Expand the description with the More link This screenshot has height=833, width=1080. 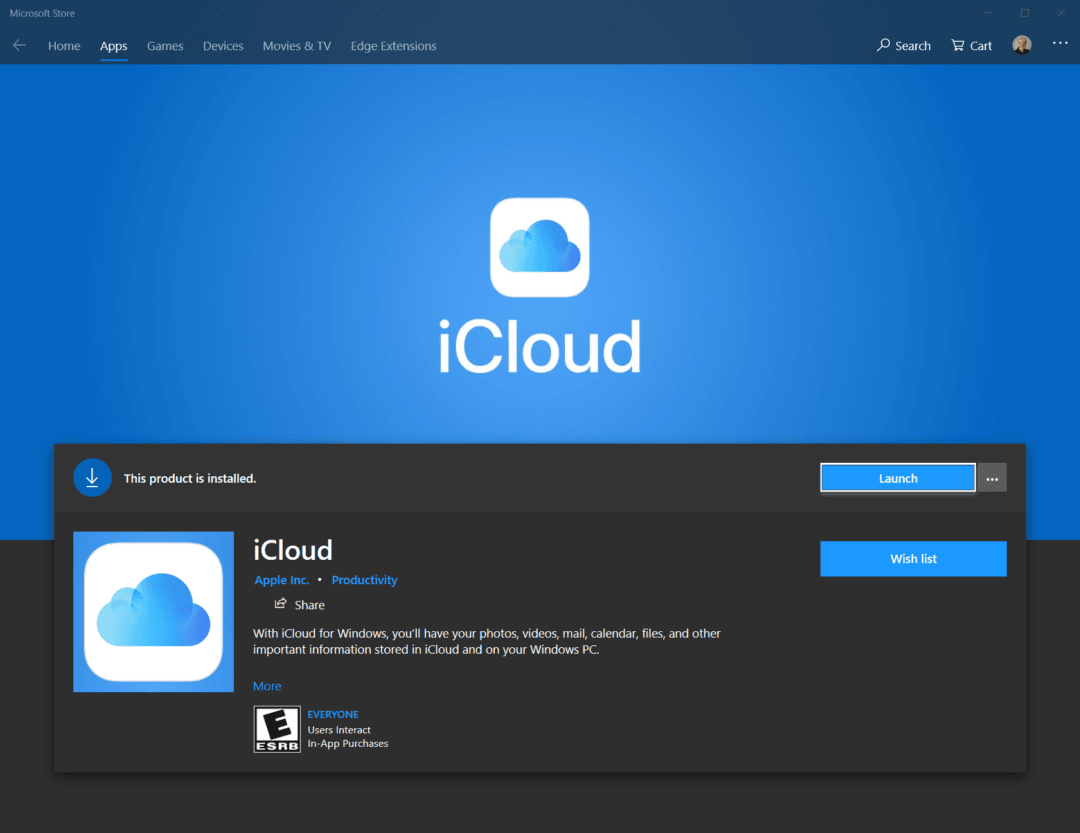(266, 685)
